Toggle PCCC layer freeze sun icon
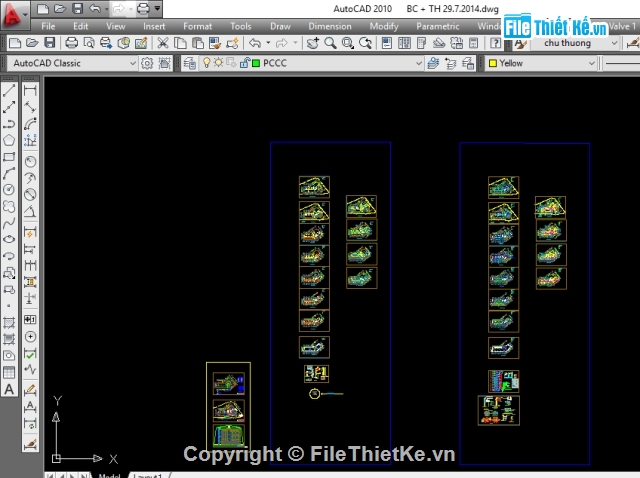 point(219,63)
